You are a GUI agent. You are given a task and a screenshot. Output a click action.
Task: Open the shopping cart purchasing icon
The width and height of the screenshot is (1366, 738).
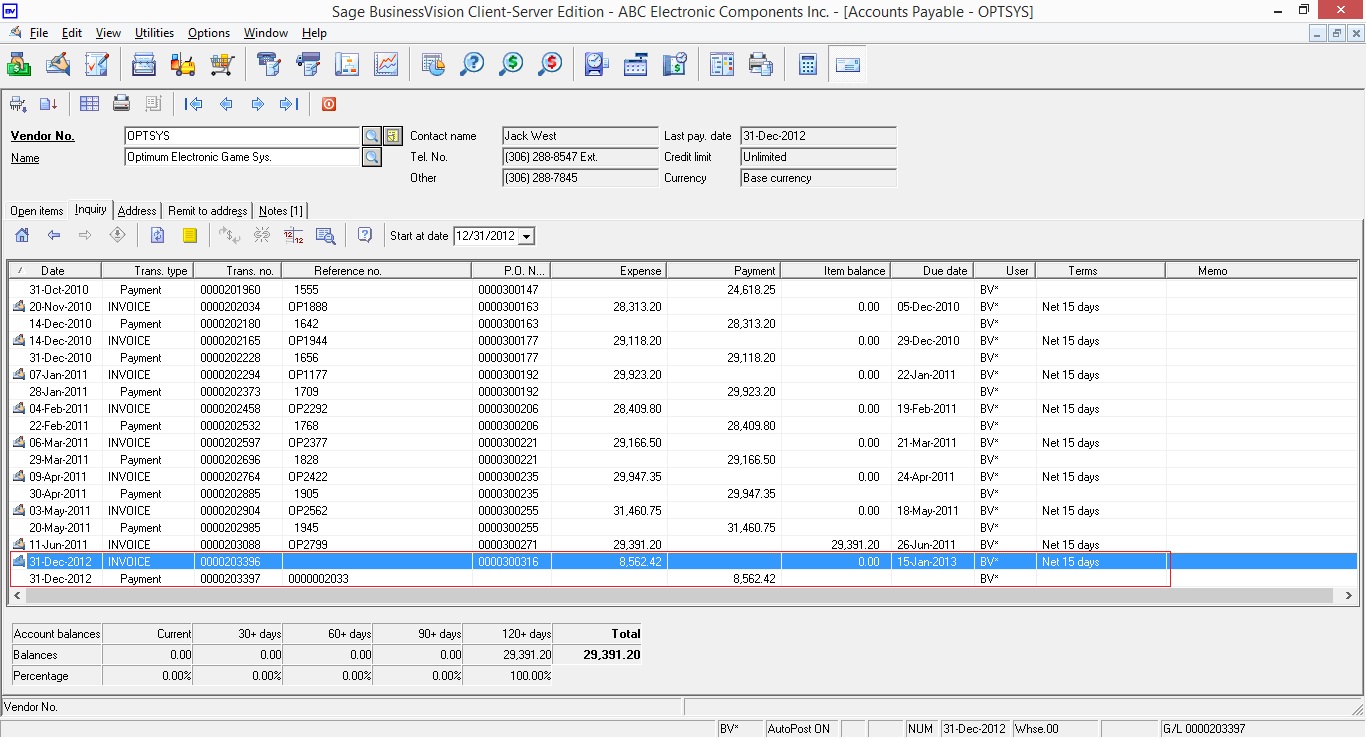(221, 65)
